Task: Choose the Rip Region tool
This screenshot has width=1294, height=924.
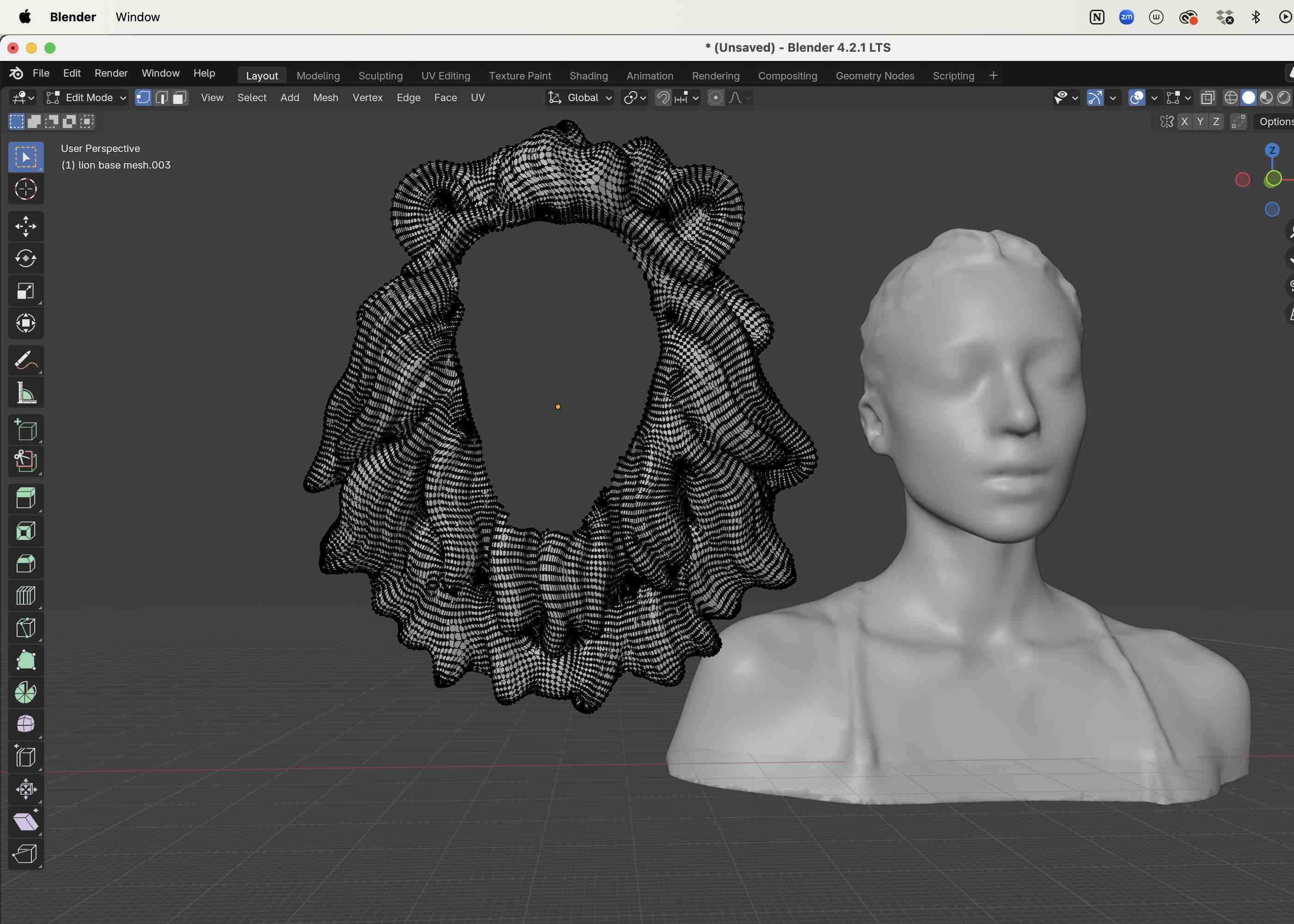Action: pyautogui.click(x=25, y=854)
